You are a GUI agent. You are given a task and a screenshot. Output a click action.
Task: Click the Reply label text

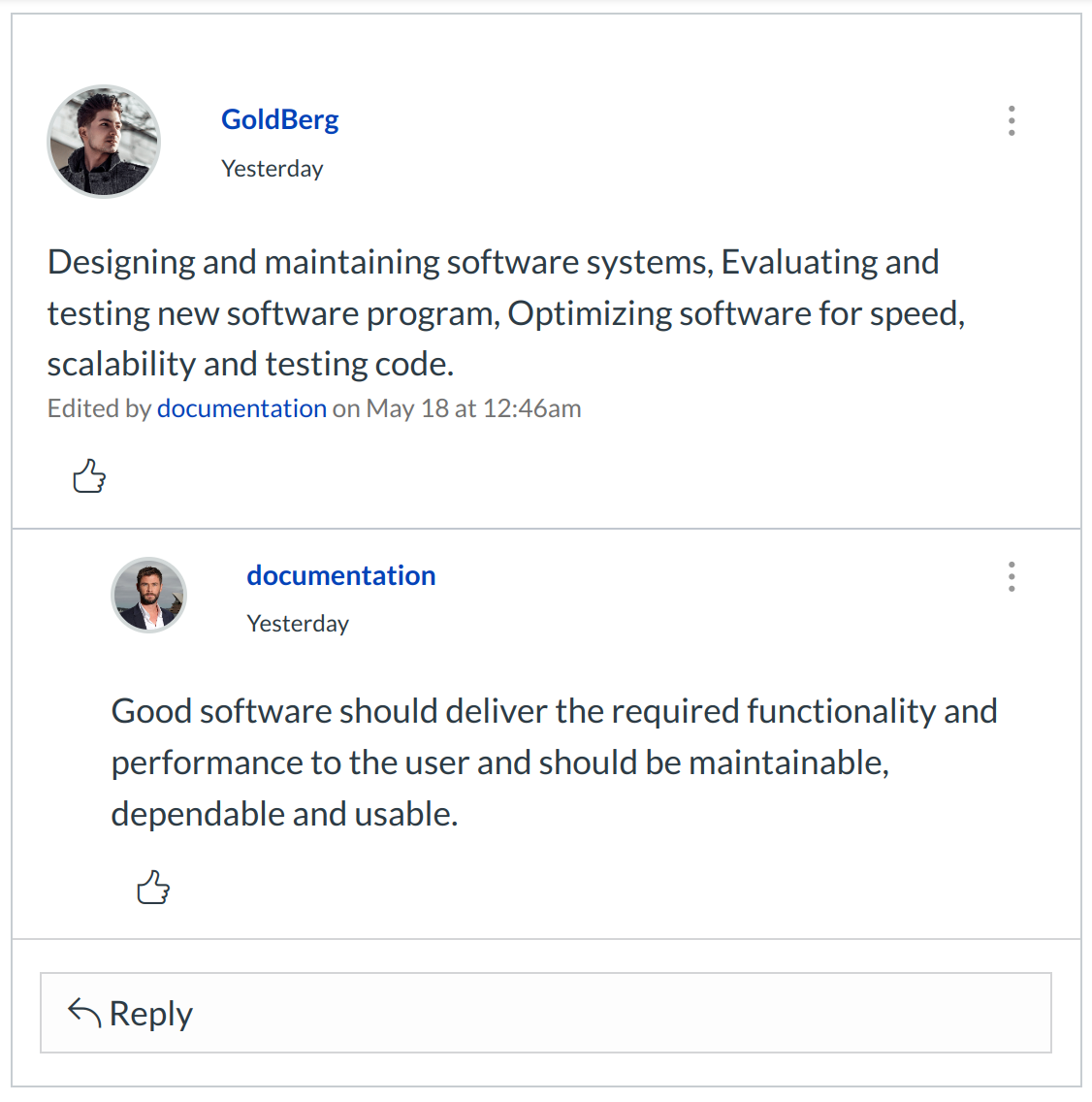click(x=151, y=1014)
